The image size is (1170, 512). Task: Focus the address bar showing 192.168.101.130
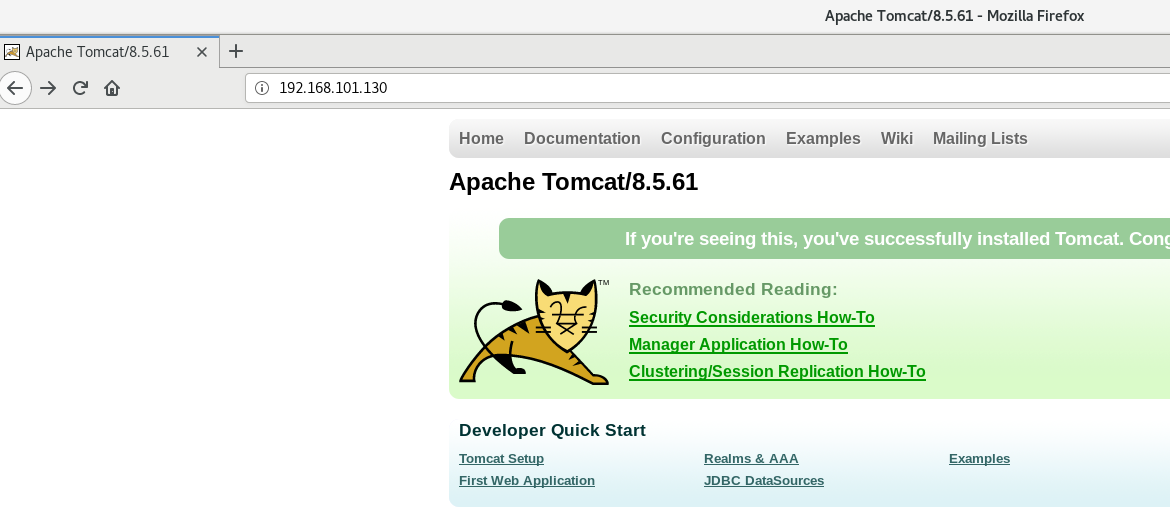click(709, 88)
